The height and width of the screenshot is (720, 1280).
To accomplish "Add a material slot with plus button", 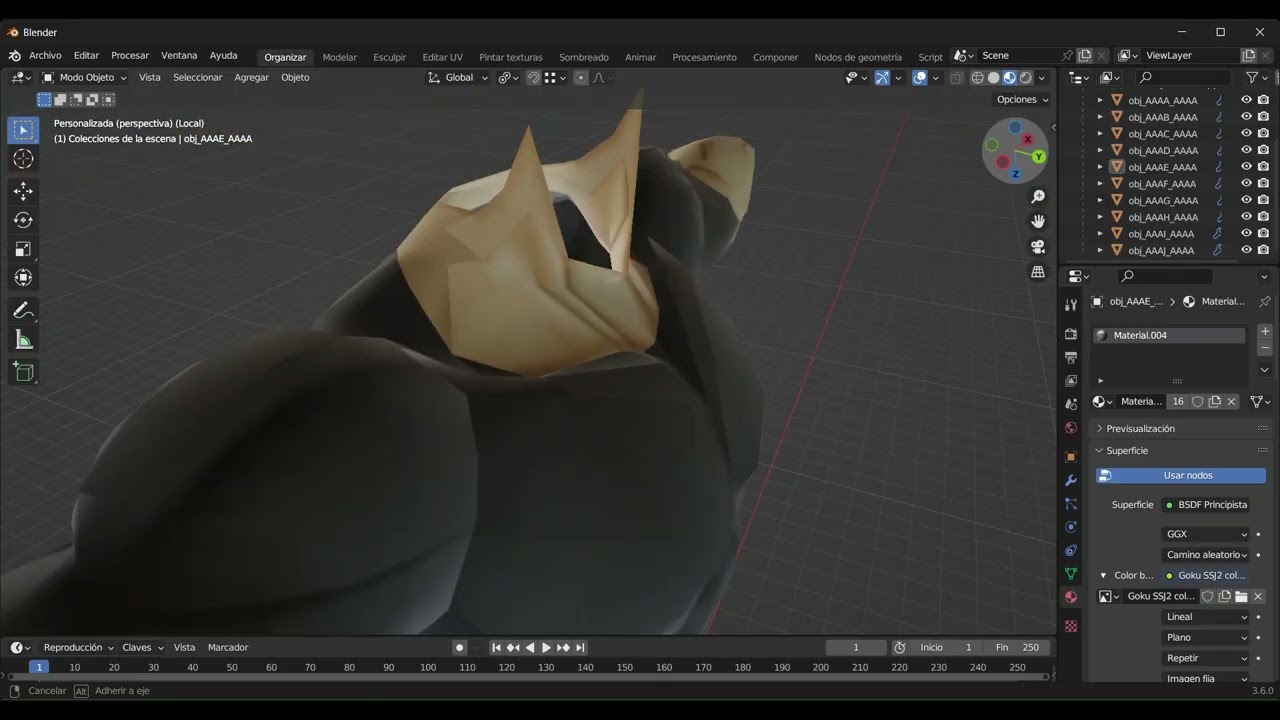I will [x=1265, y=331].
